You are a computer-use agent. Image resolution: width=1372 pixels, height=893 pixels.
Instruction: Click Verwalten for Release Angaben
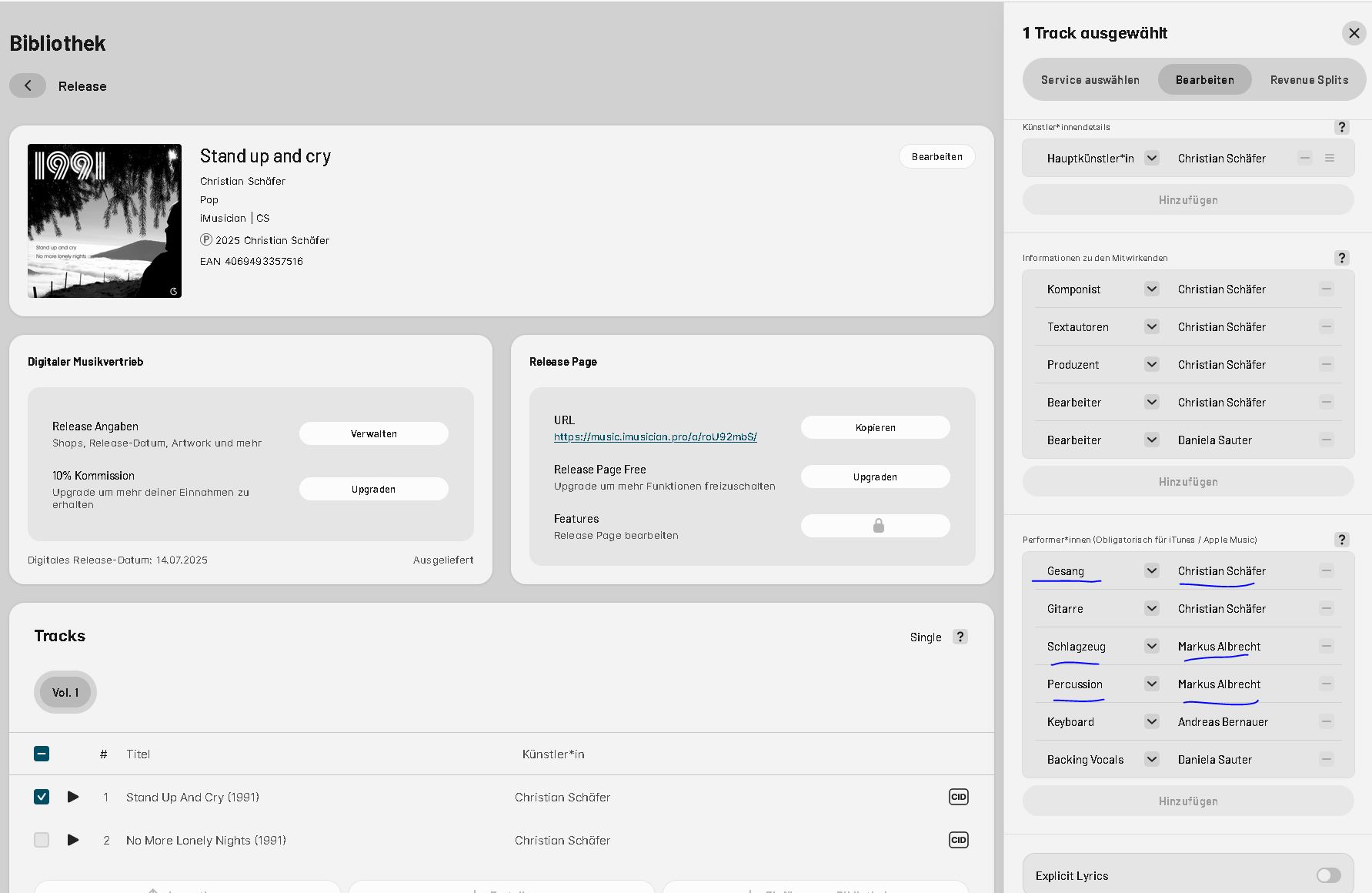tap(374, 433)
